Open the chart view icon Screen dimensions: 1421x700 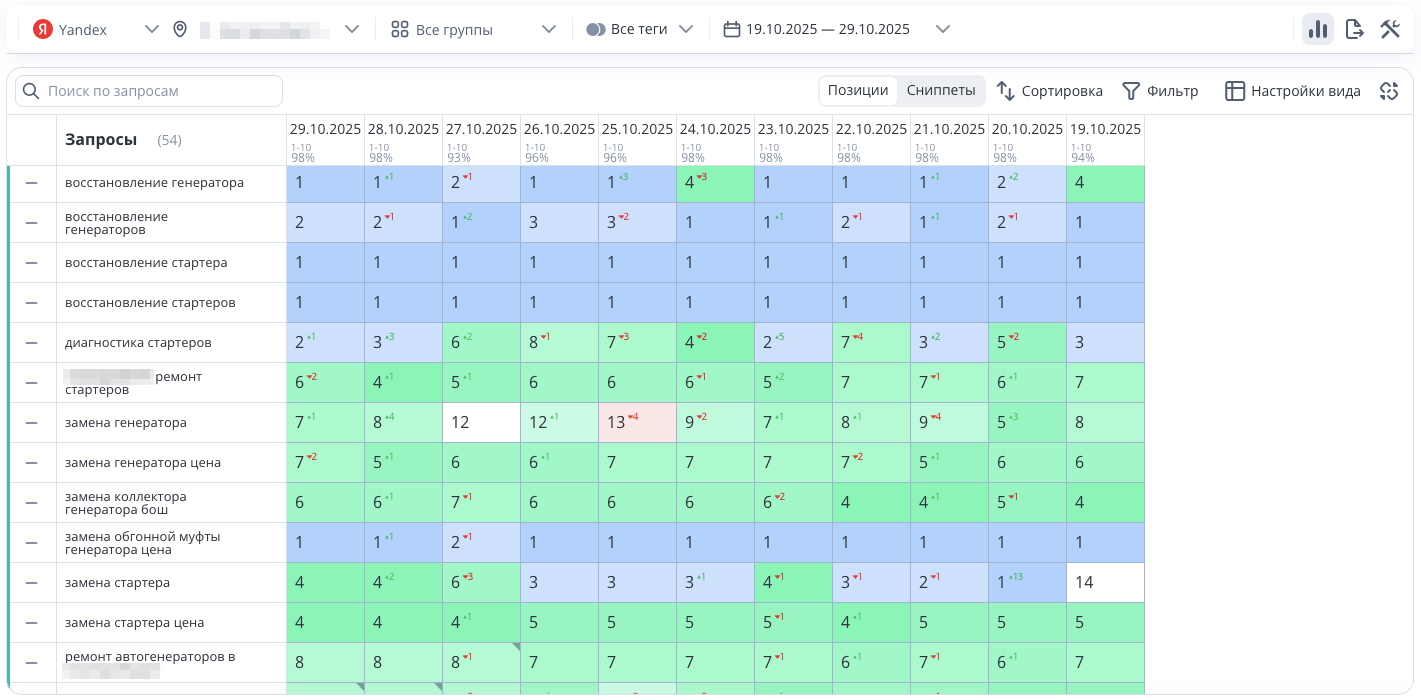coord(1317,29)
